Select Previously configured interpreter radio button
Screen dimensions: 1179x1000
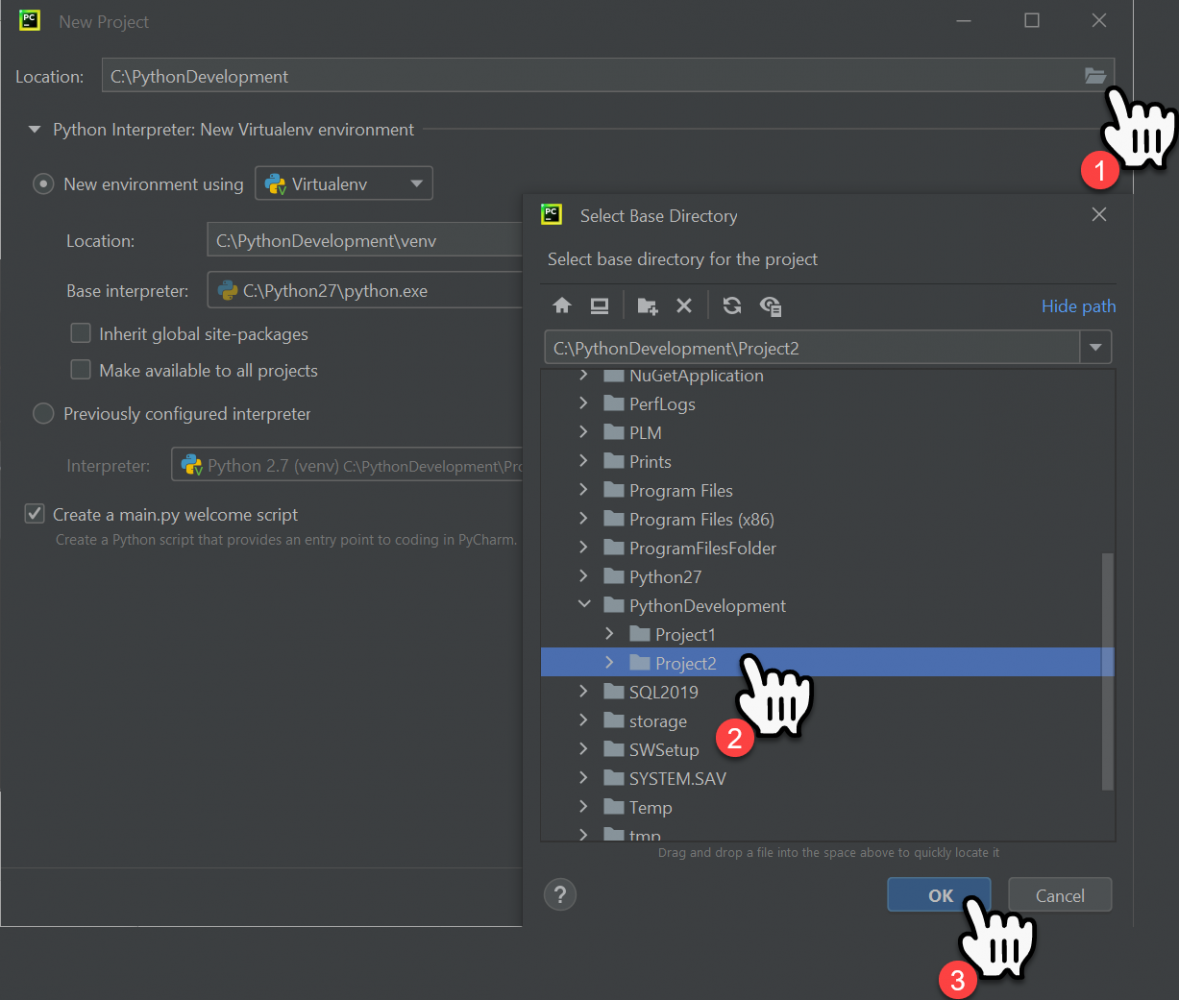pyautogui.click(x=43, y=414)
